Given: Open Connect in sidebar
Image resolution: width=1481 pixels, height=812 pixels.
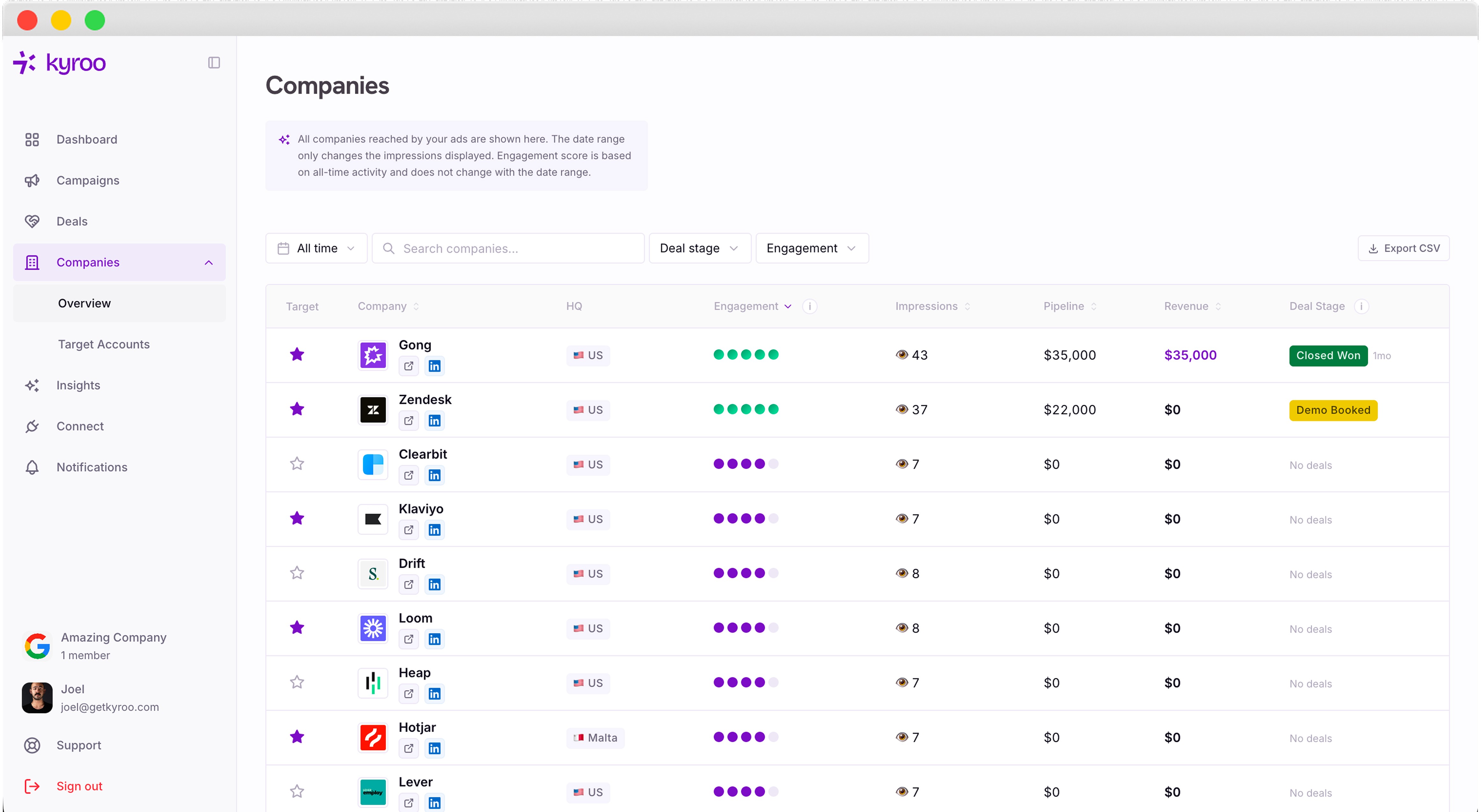Looking at the screenshot, I should click(120, 426).
